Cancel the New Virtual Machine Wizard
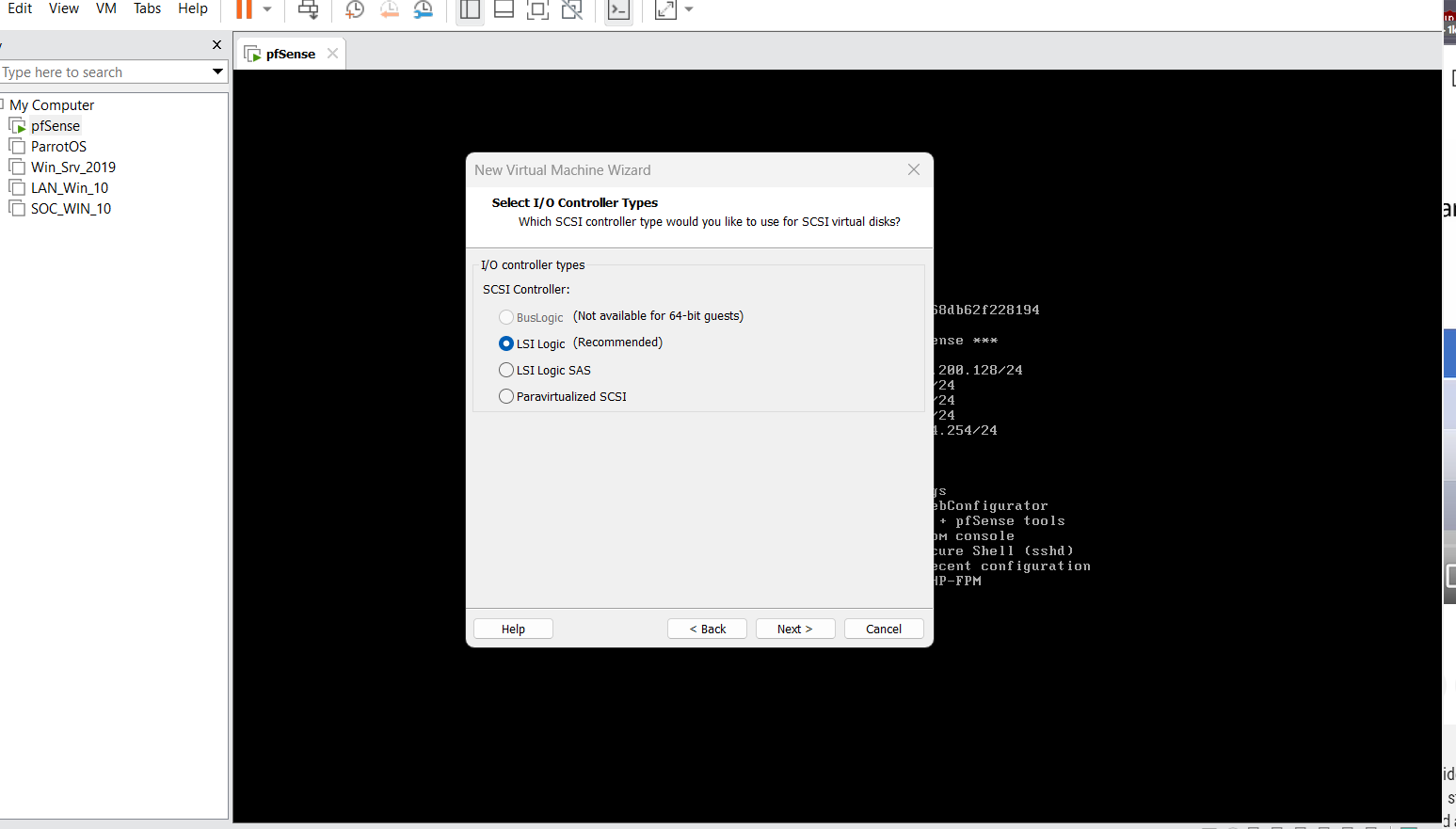The width and height of the screenshot is (1456, 829). coord(884,629)
